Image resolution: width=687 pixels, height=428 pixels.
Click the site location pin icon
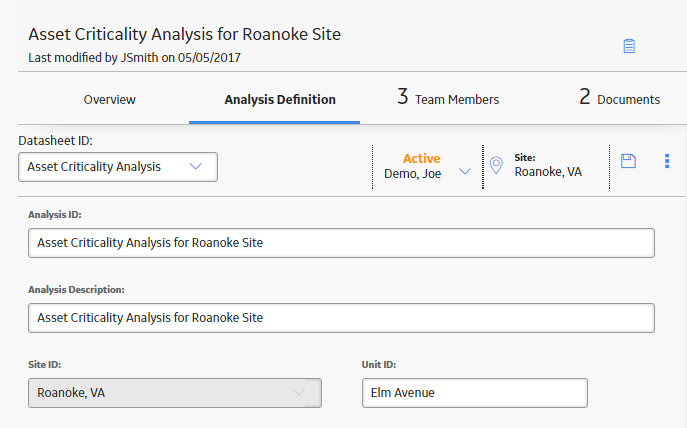496,166
